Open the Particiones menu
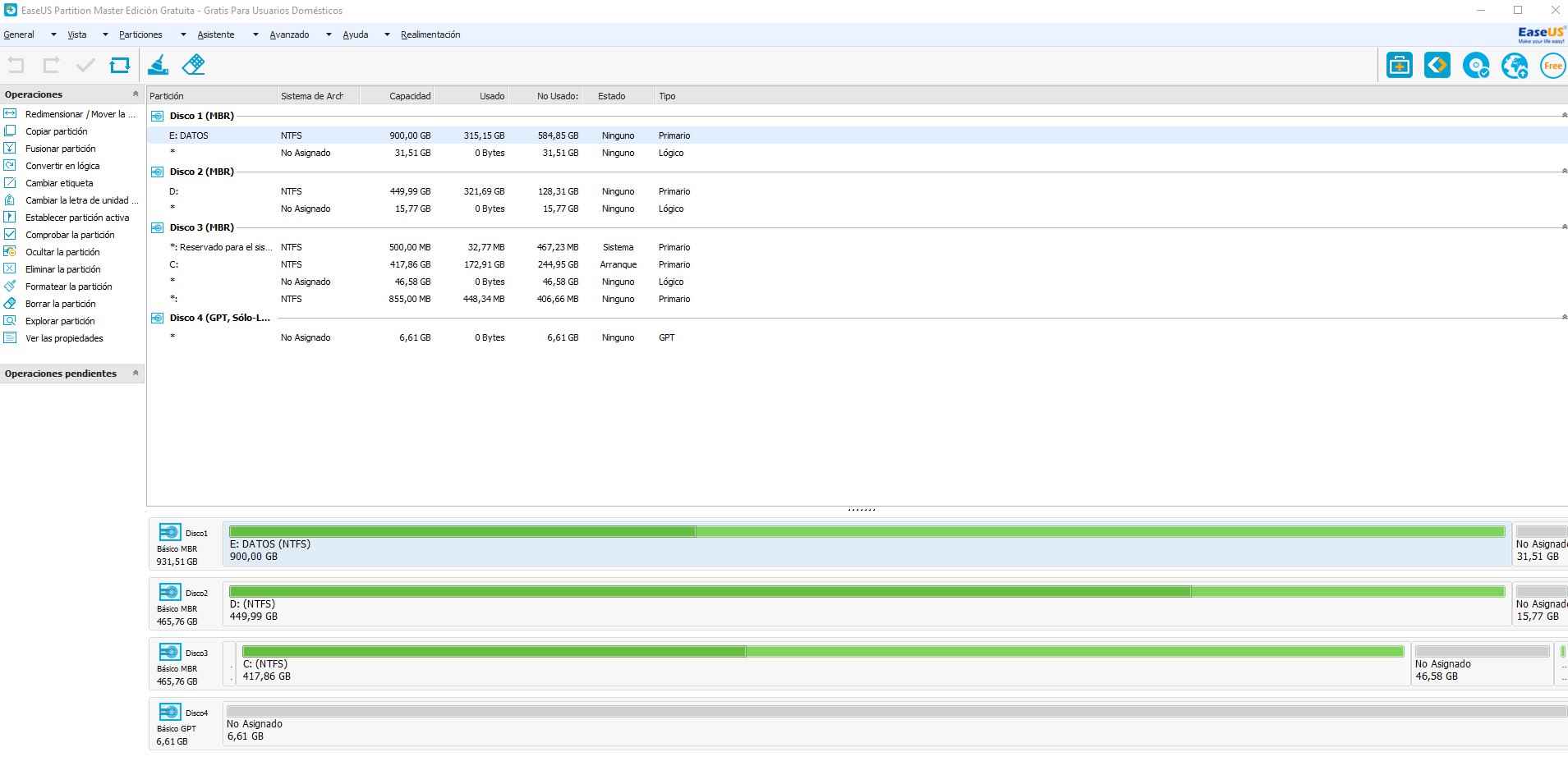Image resolution: width=1568 pixels, height=775 pixels. [x=140, y=34]
